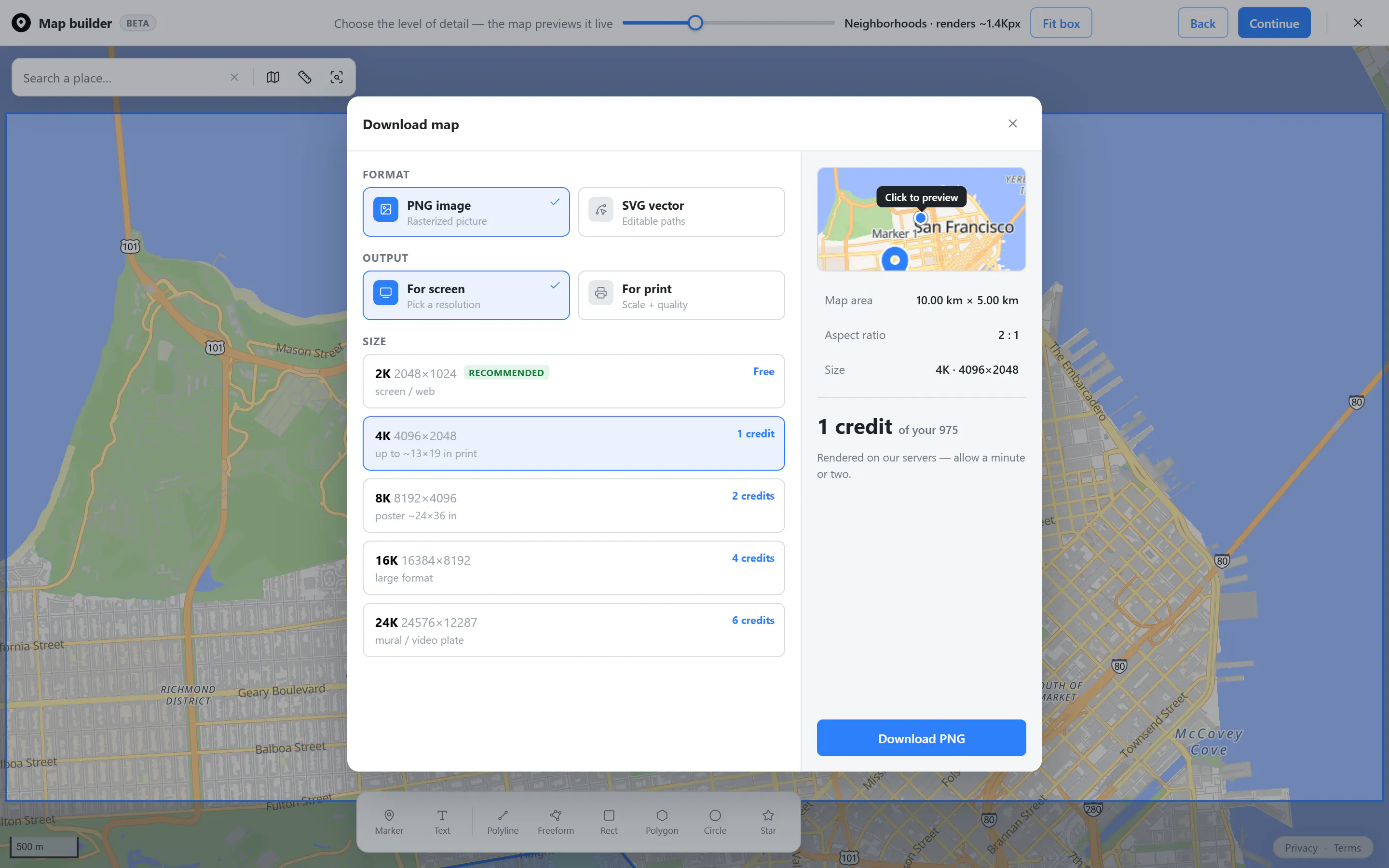Select the Marker tool
This screenshot has width=1389, height=868.
389,822
